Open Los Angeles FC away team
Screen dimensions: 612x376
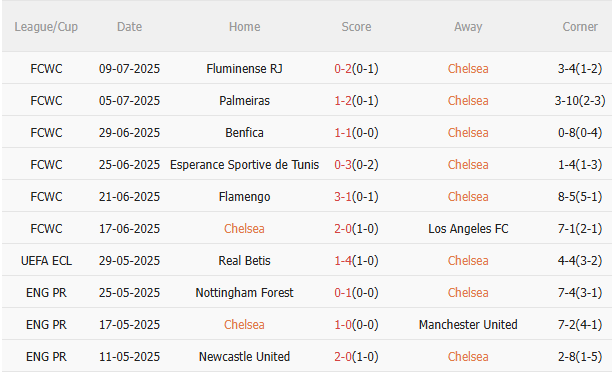coord(468,229)
